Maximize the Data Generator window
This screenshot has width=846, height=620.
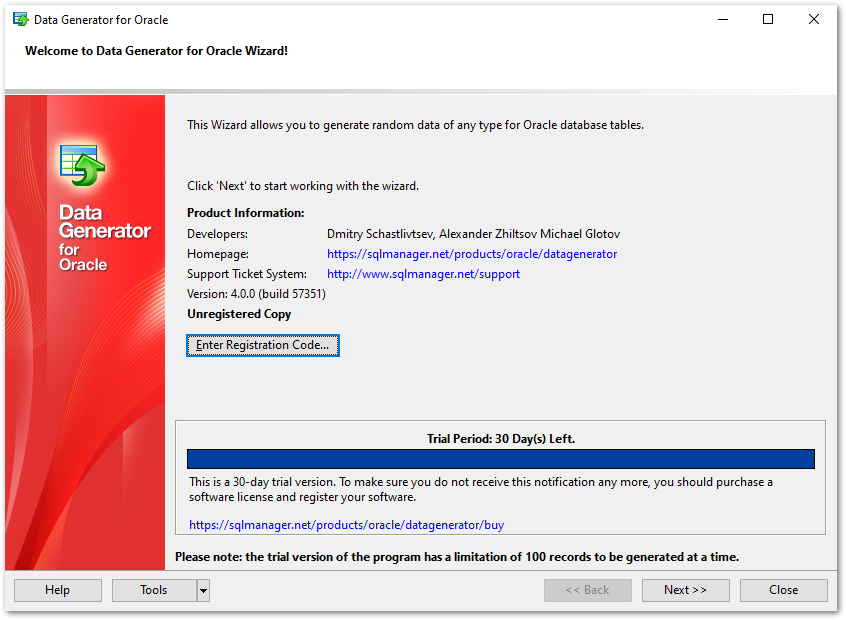(768, 19)
